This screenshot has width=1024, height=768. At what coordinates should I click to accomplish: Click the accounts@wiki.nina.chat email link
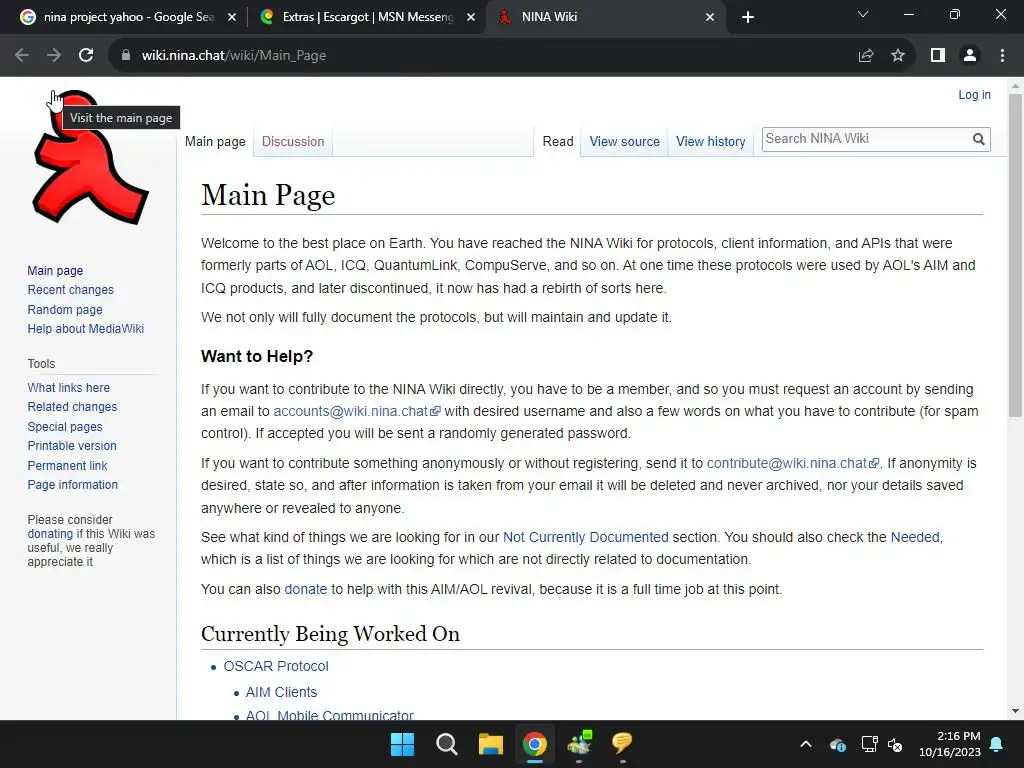click(x=357, y=411)
